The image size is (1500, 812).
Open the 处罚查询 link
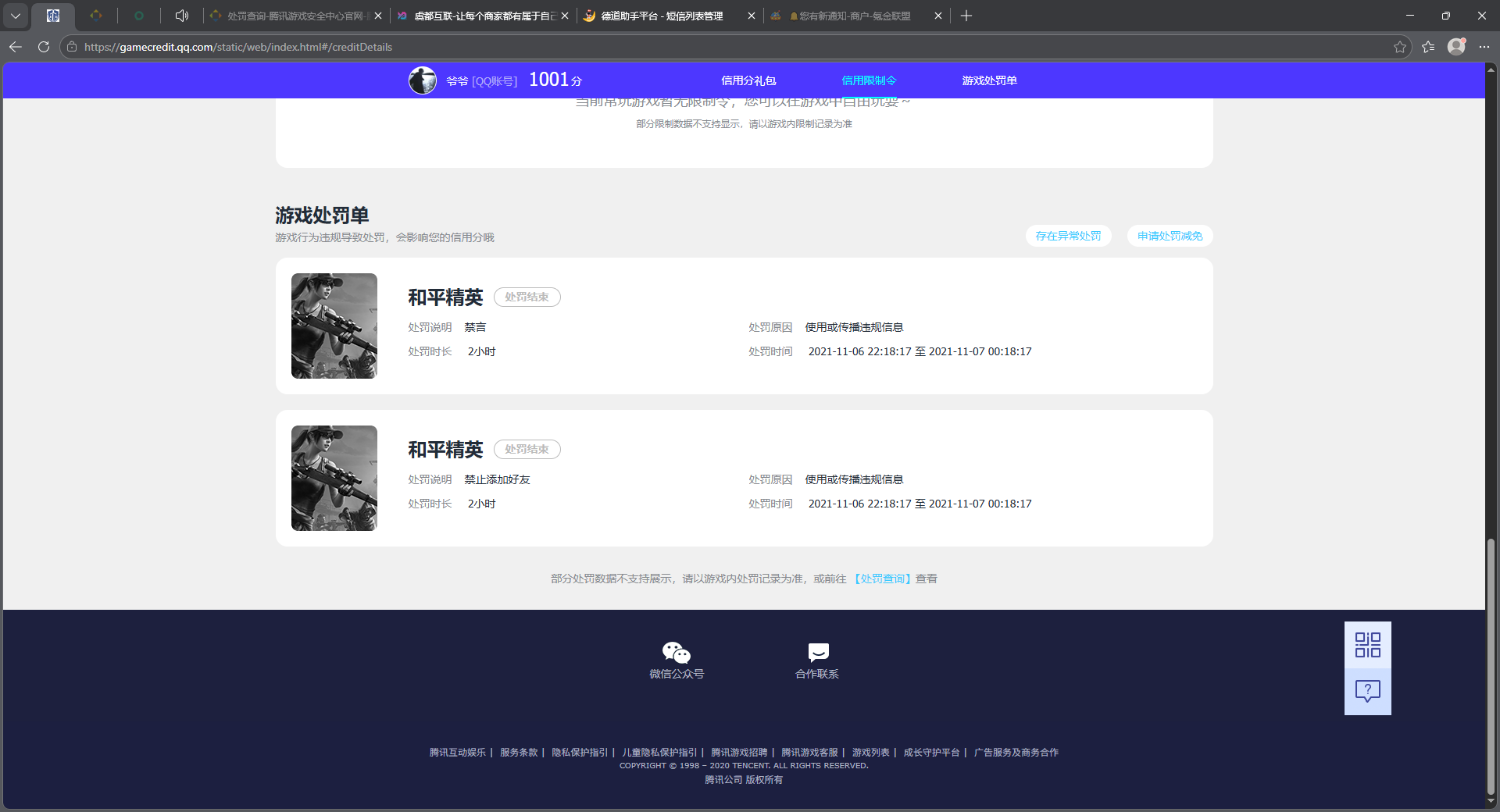(x=881, y=579)
